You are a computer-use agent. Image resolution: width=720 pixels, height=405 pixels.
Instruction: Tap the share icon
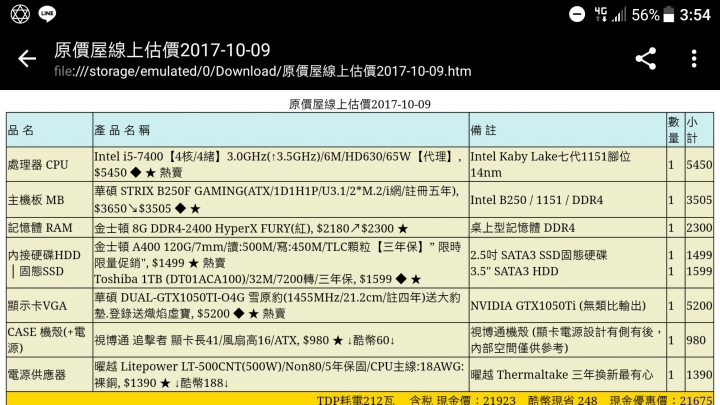(x=646, y=59)
